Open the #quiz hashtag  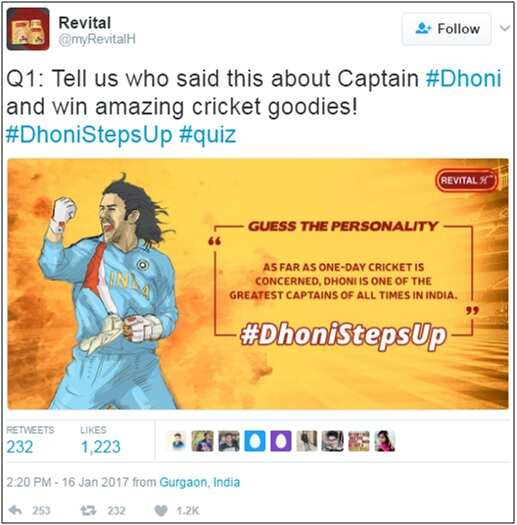(x=208, y=135)
